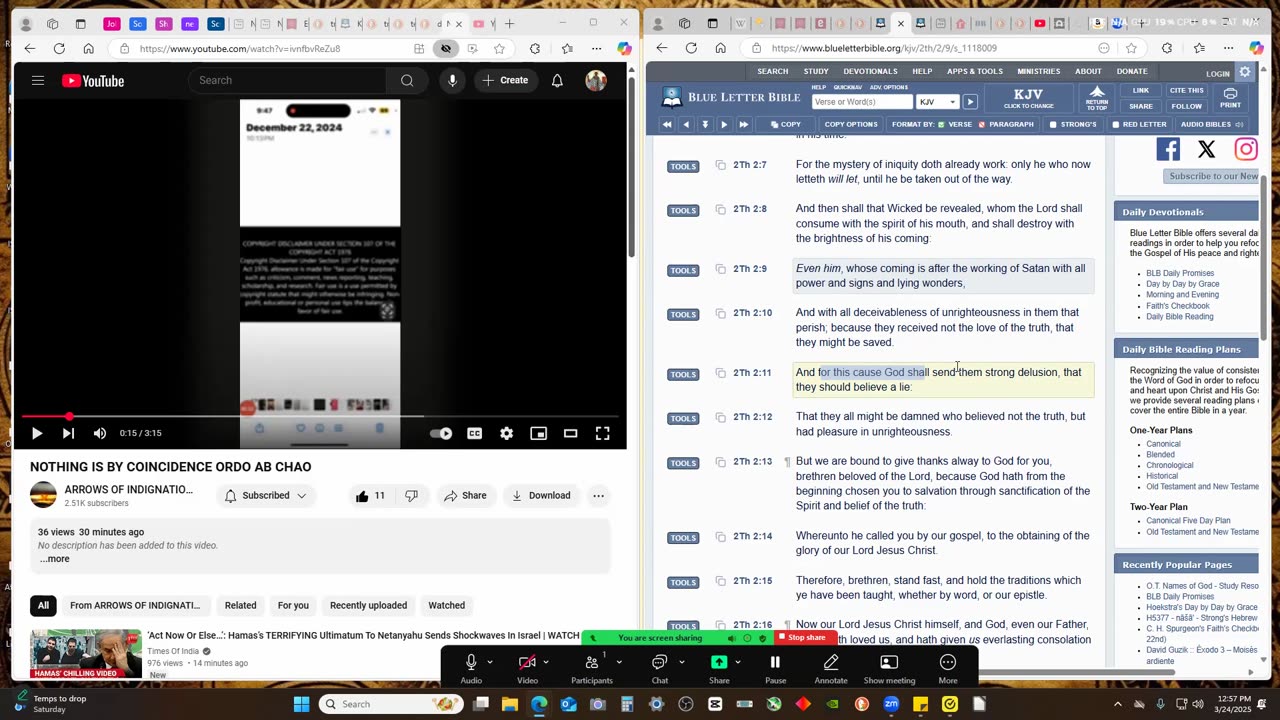Seek on the YouTube progress bar
This screenshot has width=1280, height=720.
coord(320,416)
